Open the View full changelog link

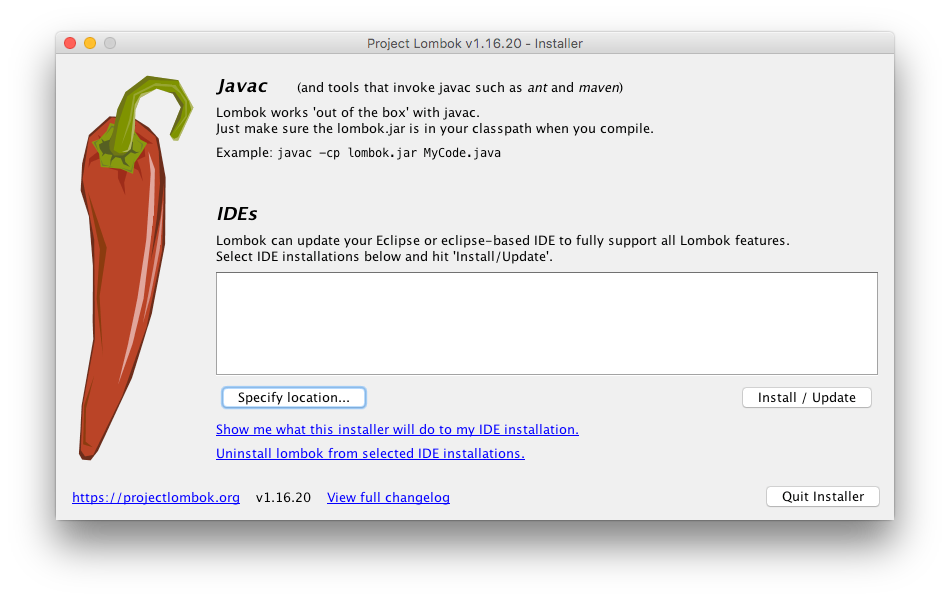coord(388,497)
